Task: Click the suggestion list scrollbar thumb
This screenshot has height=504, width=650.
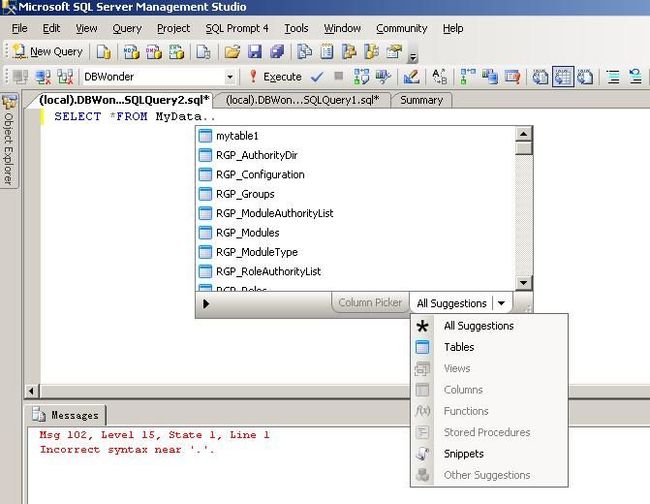Action: 524,148
